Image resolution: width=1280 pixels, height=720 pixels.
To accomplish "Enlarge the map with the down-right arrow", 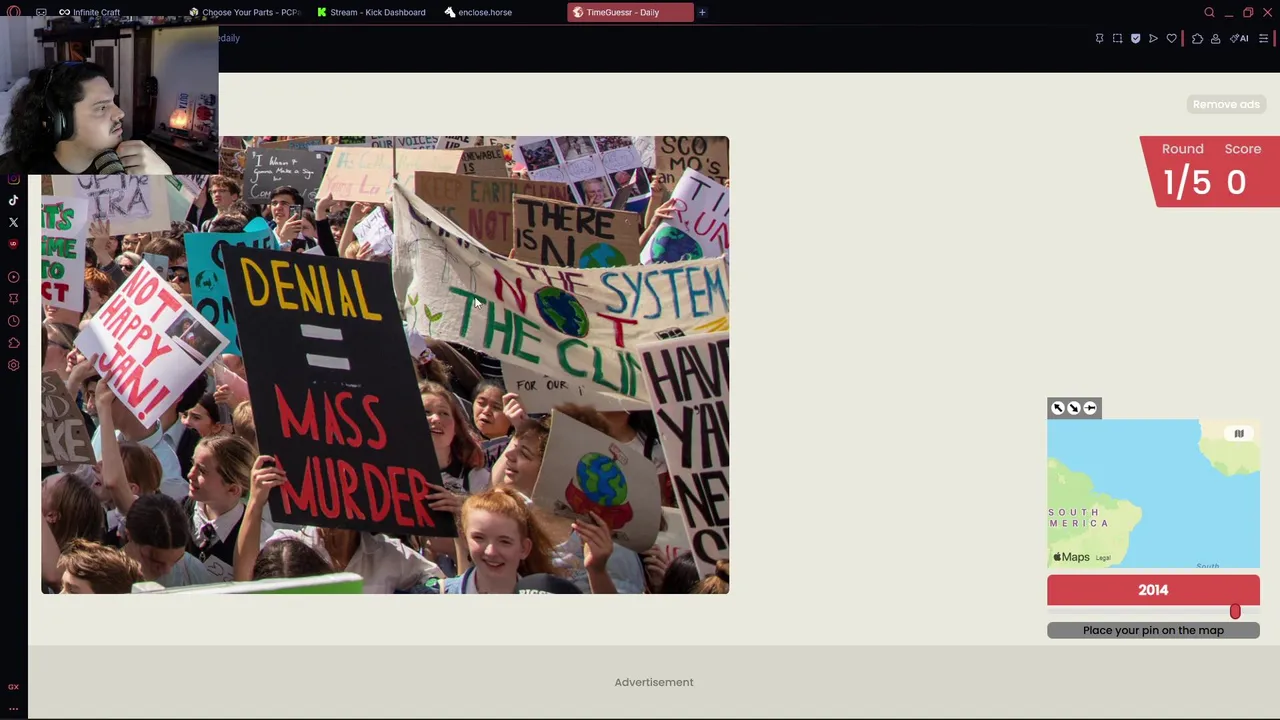I will point(1074,408).
